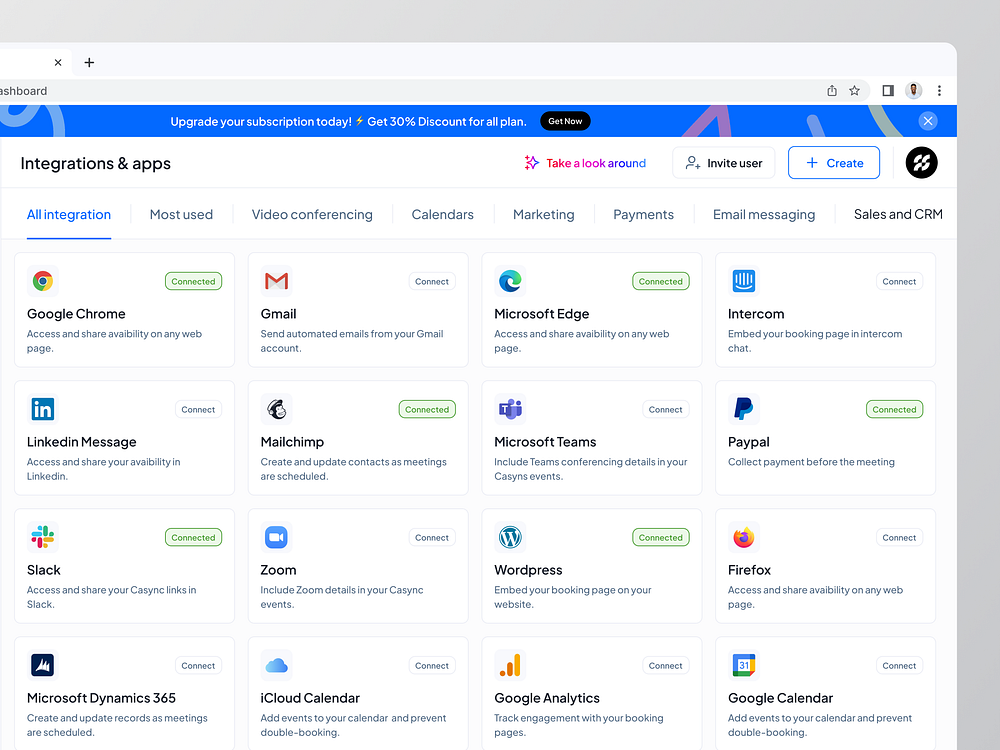The height and width of the screenshot is (750, 1000).
Task: Click the Microsoft Teams icon
Action: (x=510, y=409)
